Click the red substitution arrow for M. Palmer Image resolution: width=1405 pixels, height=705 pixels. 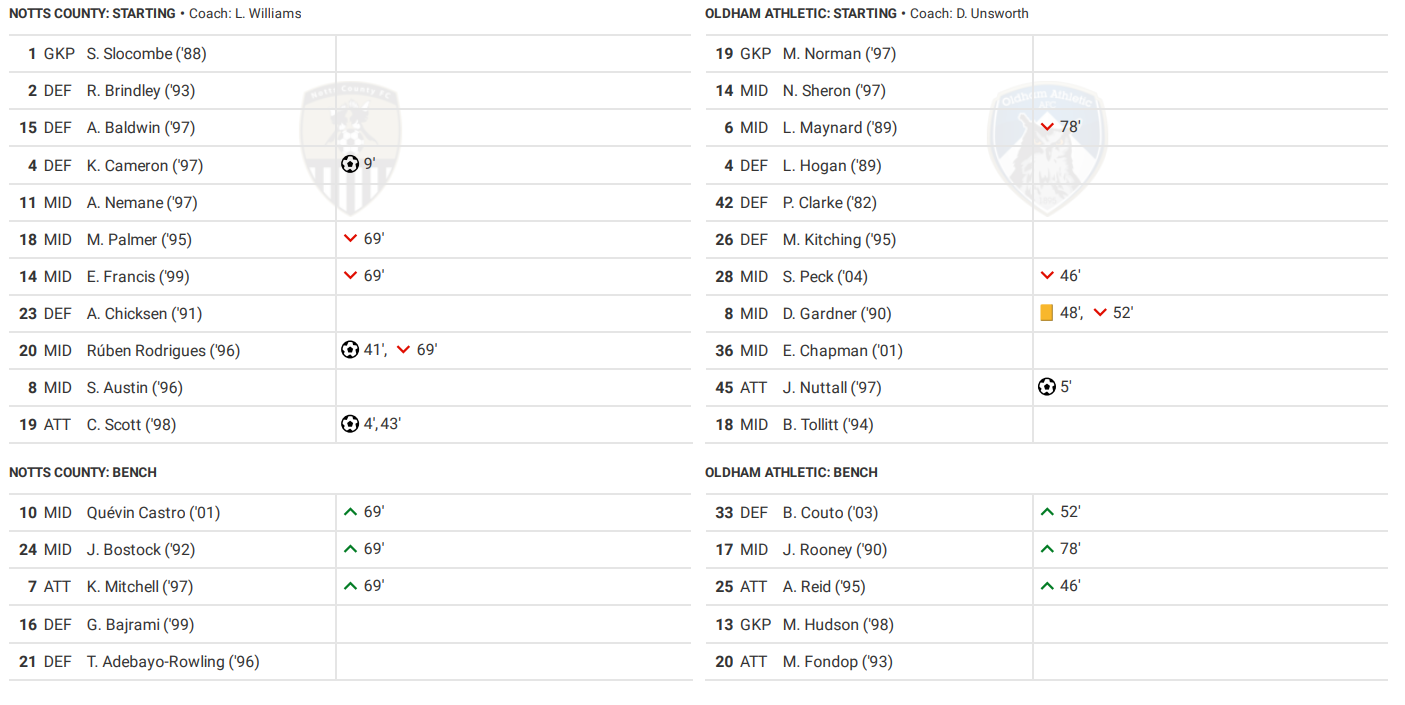point(350,239)
